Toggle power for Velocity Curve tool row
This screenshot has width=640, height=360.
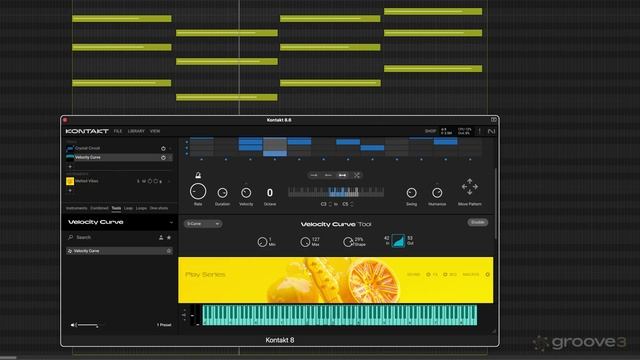pyautogui.click(x=163, y=157)
